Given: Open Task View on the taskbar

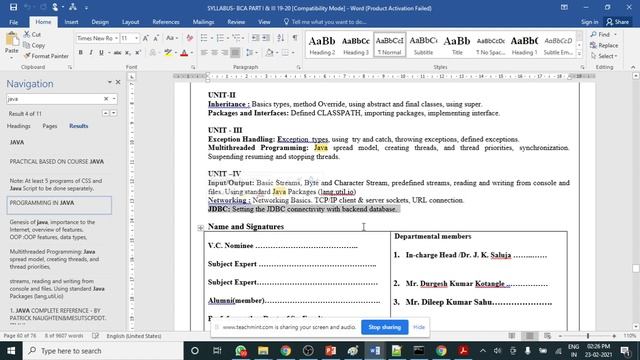Looking at the screenshot, I should coord(217,351).
